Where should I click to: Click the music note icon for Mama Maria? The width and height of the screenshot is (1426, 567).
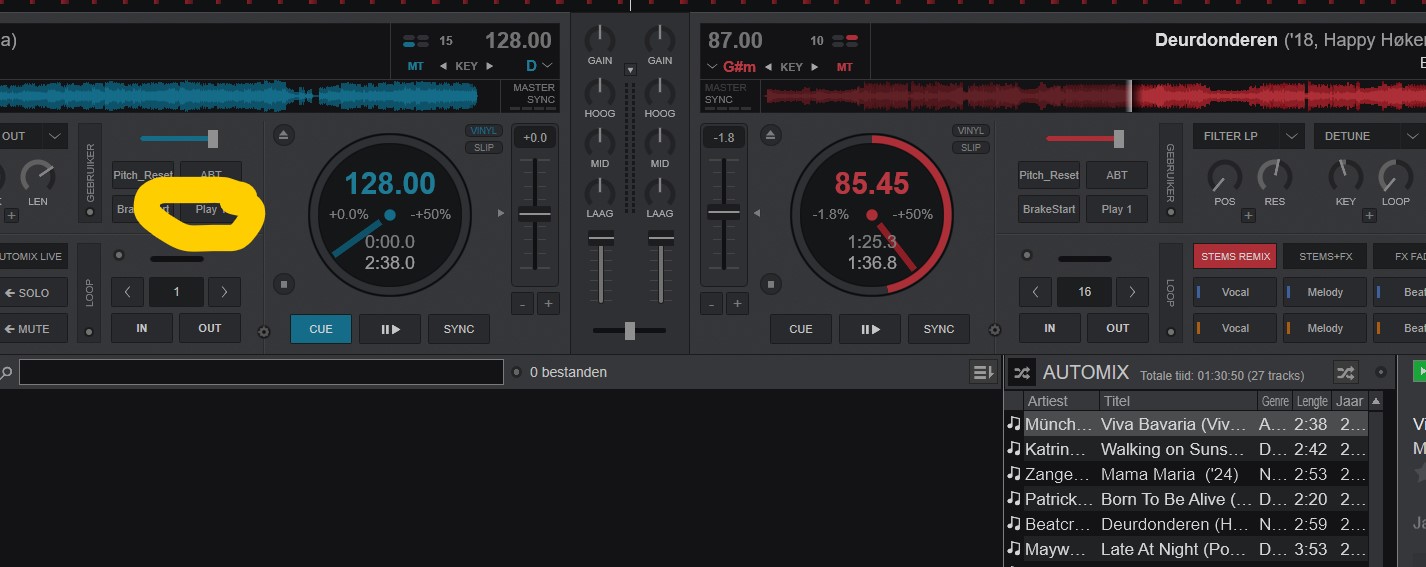pos(1014,474)
